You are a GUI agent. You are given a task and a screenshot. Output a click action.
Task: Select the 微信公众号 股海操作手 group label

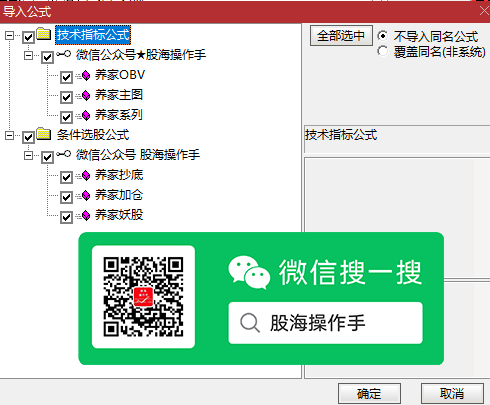point(138,155)
